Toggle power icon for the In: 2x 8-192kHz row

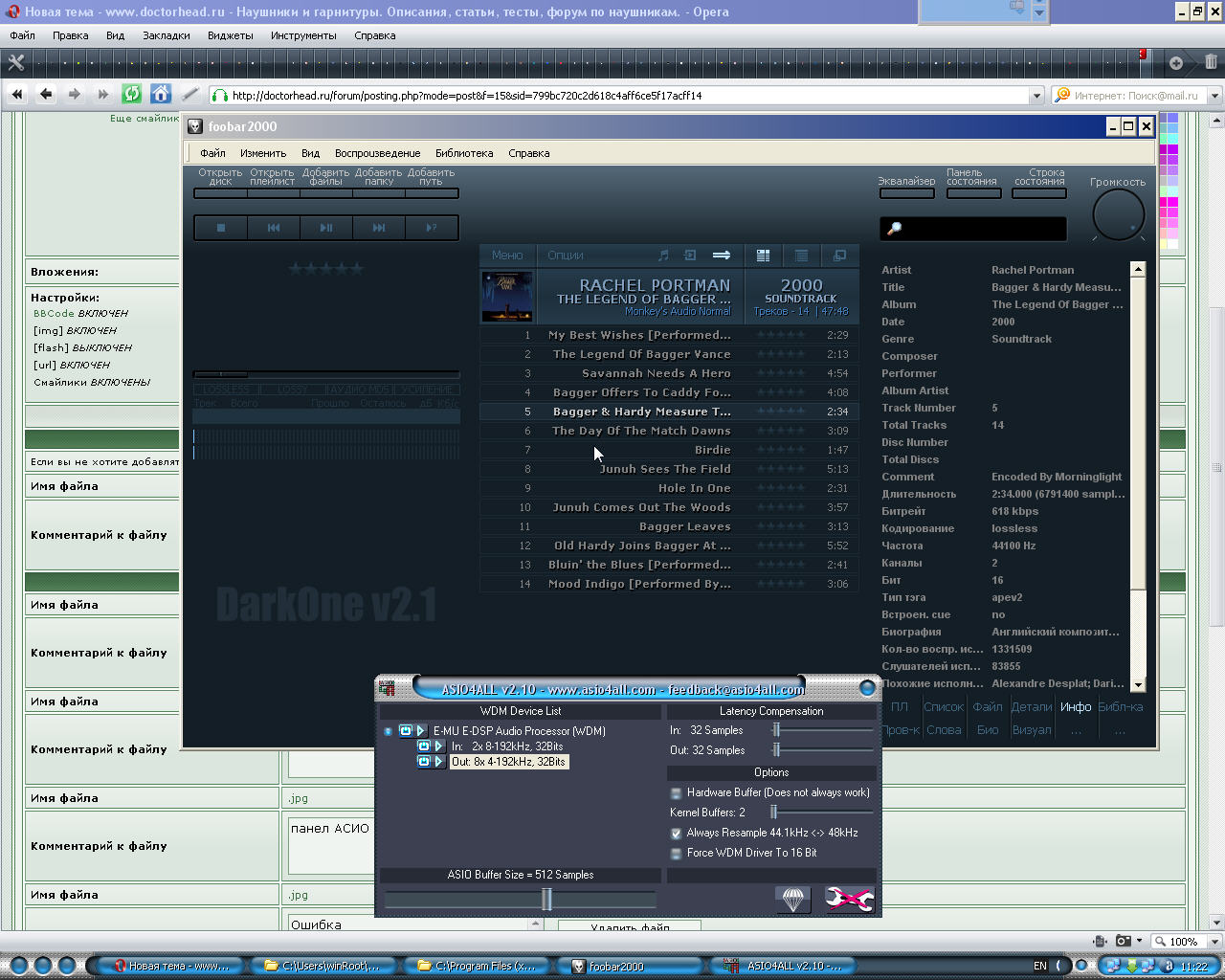coord(424,746)
